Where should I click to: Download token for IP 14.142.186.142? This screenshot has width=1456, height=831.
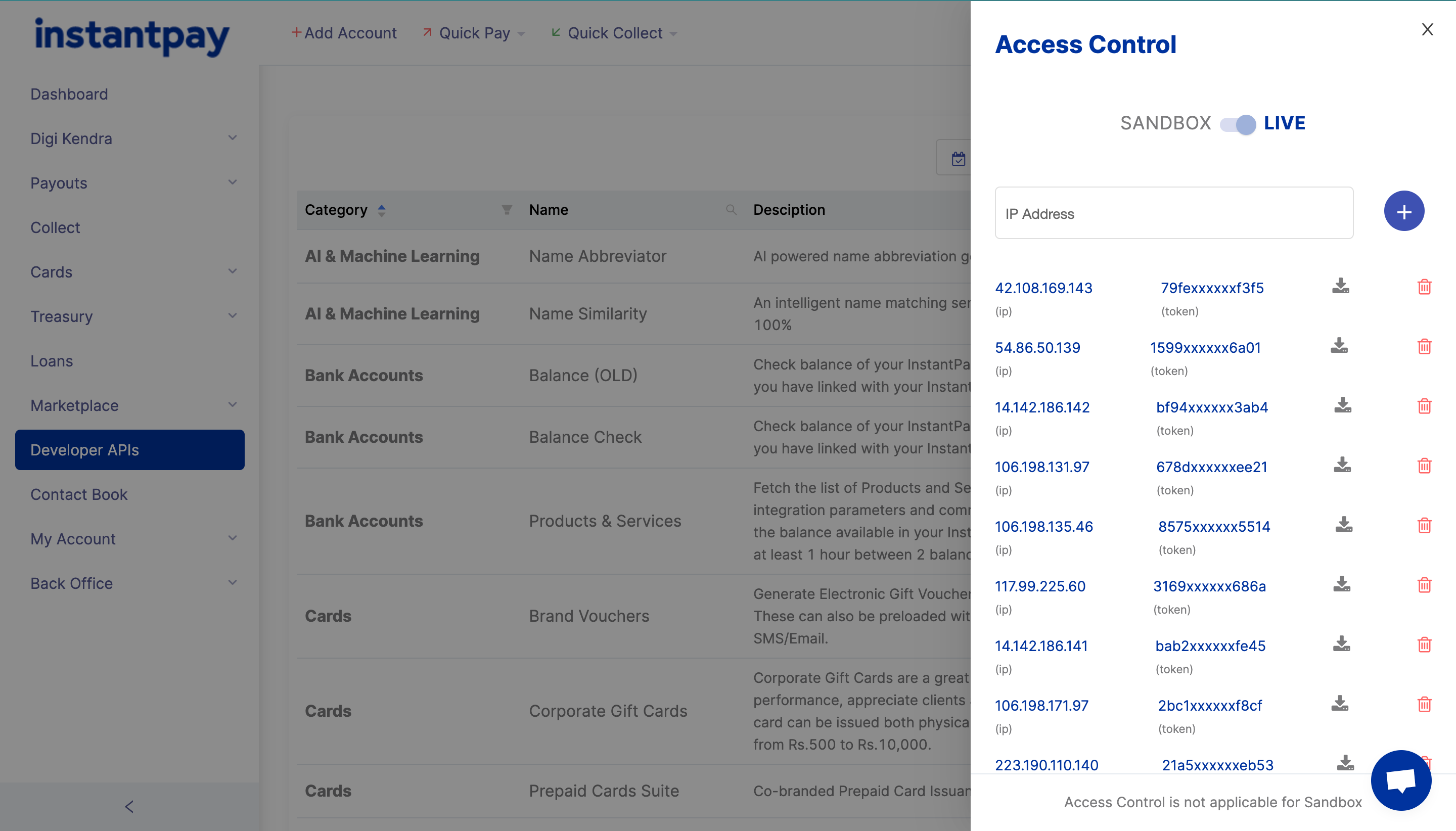(x=1342, y=405)
